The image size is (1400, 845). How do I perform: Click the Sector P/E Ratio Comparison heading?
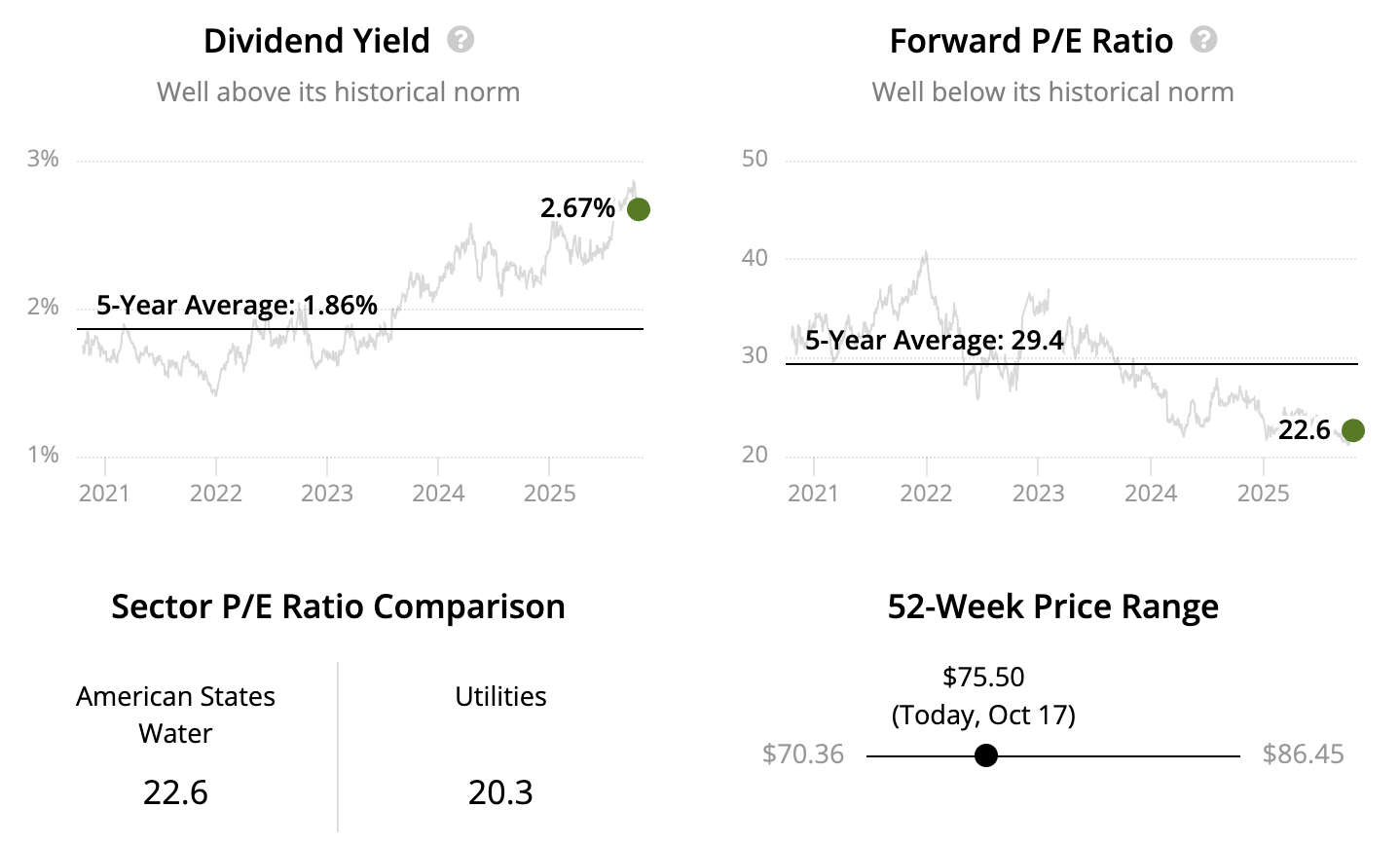point(338,606)
